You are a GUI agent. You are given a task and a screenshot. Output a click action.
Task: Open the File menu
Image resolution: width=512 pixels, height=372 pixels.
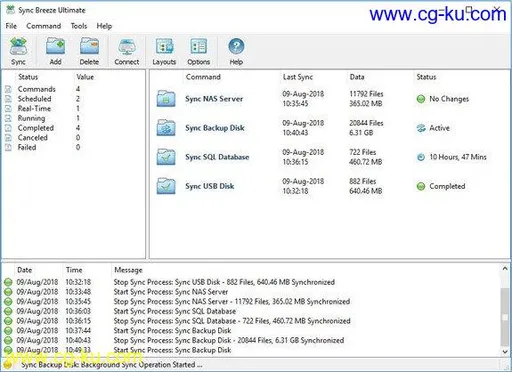point(11,26)
